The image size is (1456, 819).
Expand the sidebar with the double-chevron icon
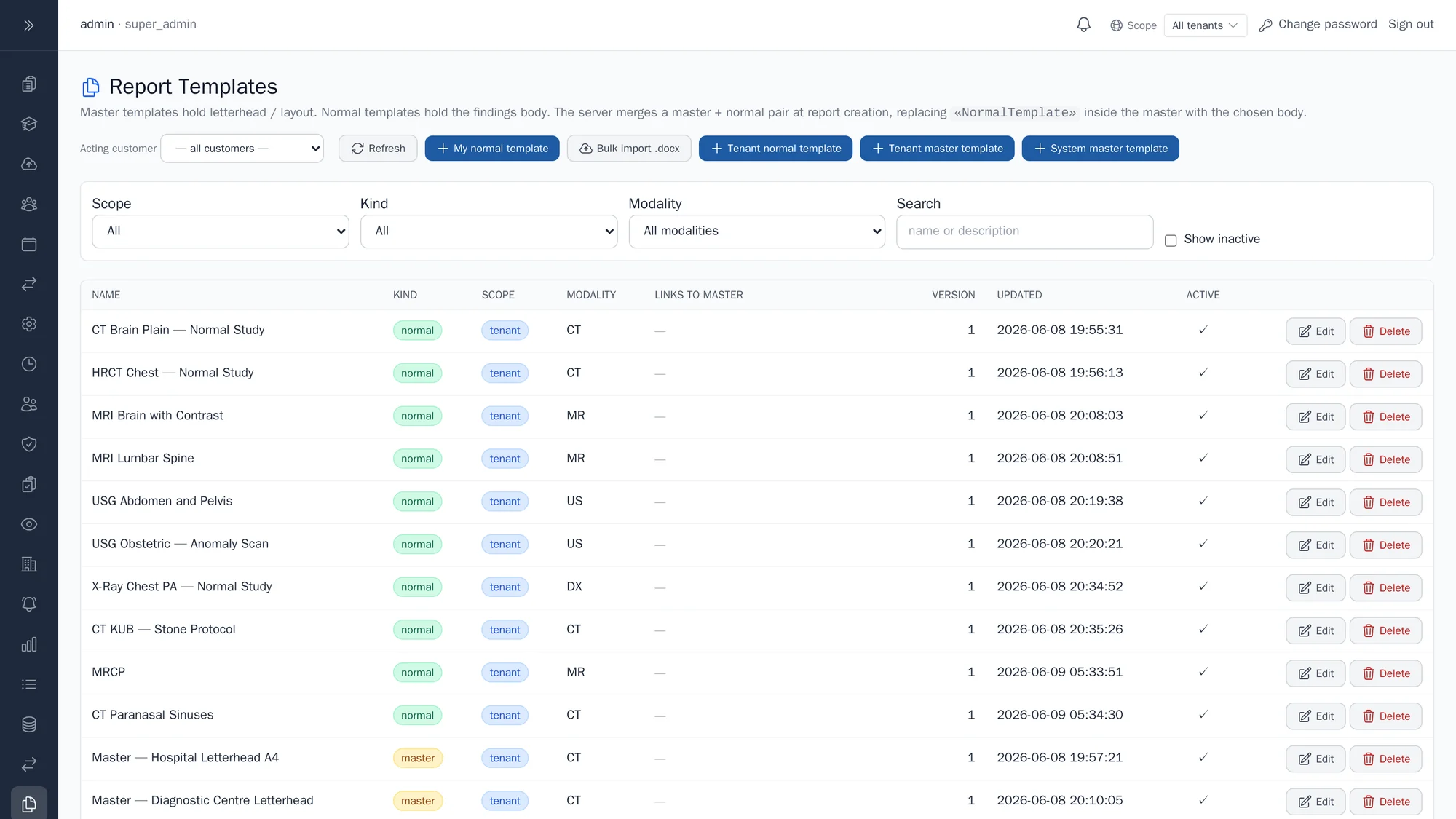click(x=28, y=25)
